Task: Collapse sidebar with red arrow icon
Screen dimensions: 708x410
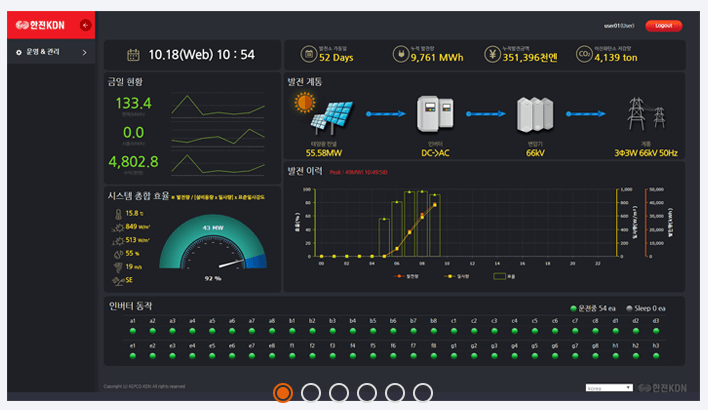Action: tap(85, 25)
